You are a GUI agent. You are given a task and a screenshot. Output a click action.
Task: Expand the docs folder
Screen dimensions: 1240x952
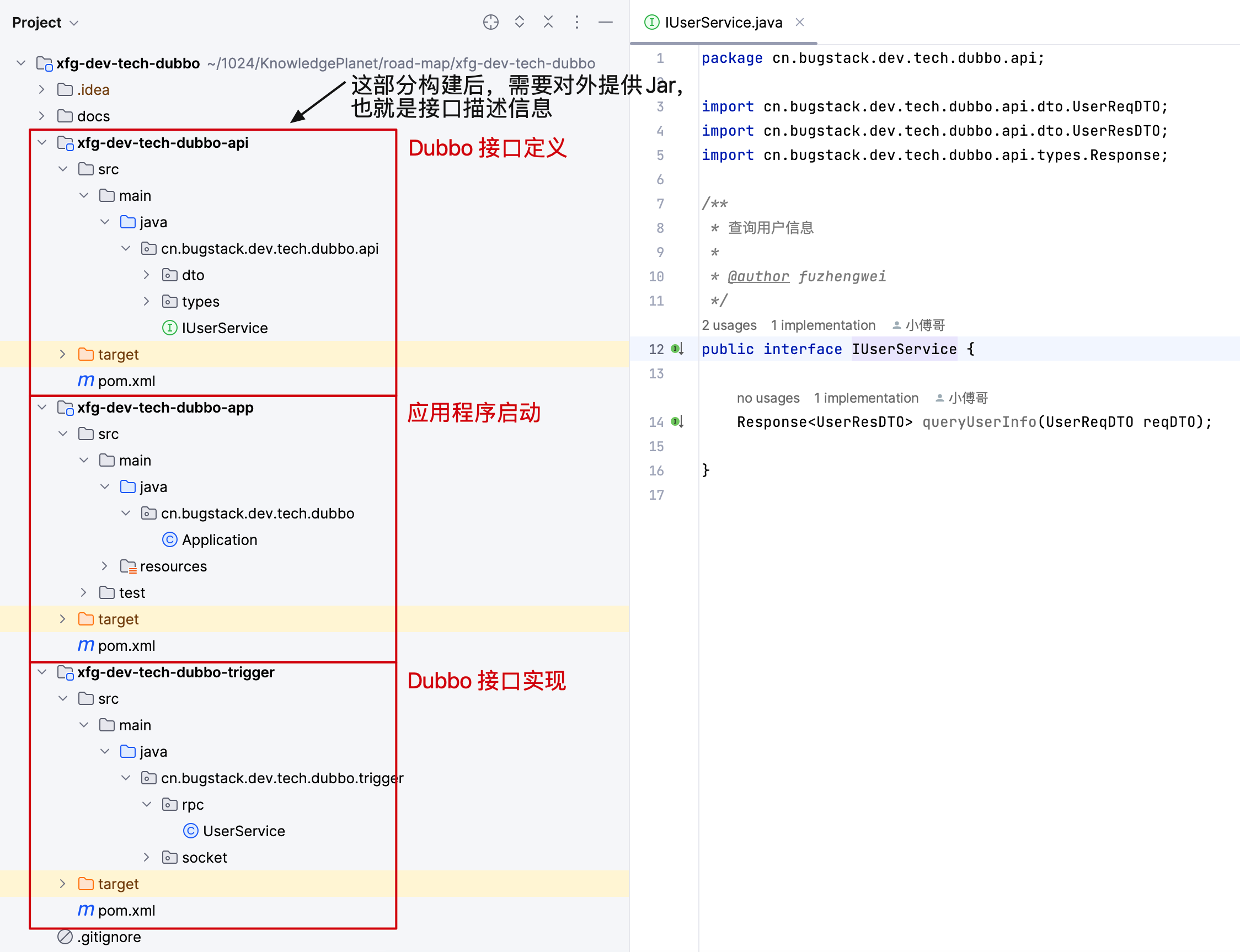(x=41, y=116)
